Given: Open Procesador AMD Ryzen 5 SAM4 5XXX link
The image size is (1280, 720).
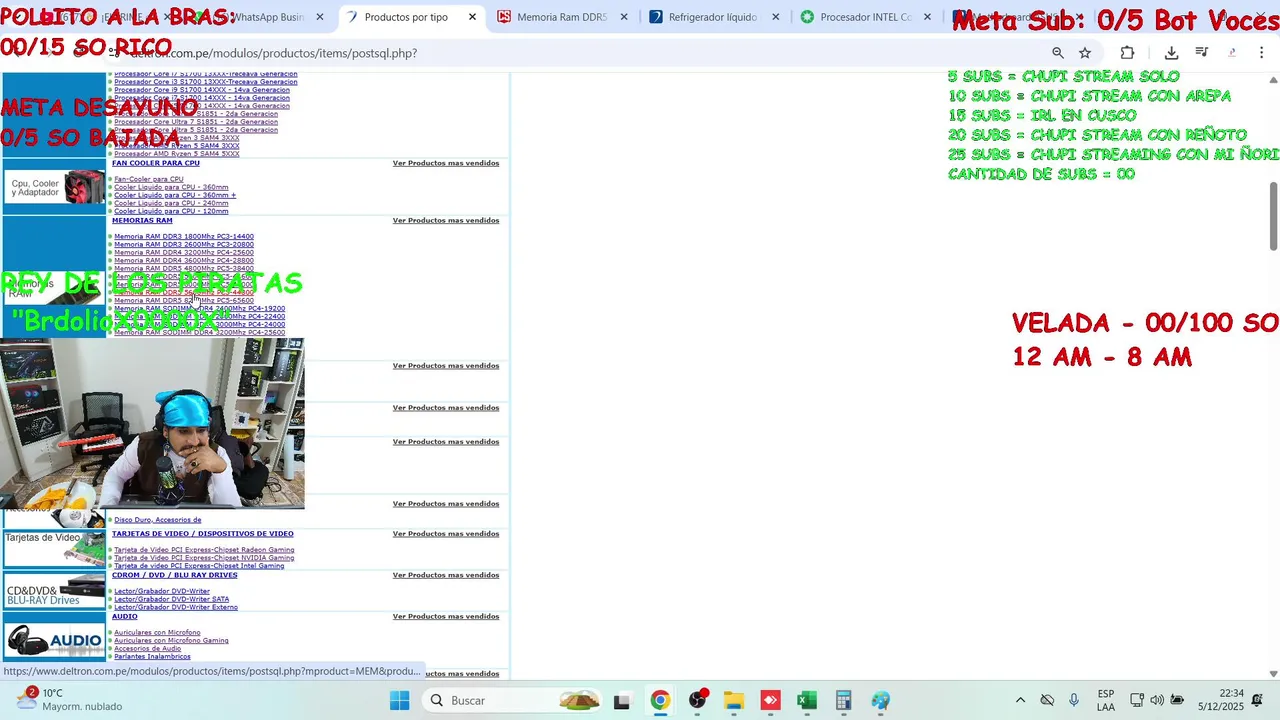Looking at the screenshot, I should point(176,154).
